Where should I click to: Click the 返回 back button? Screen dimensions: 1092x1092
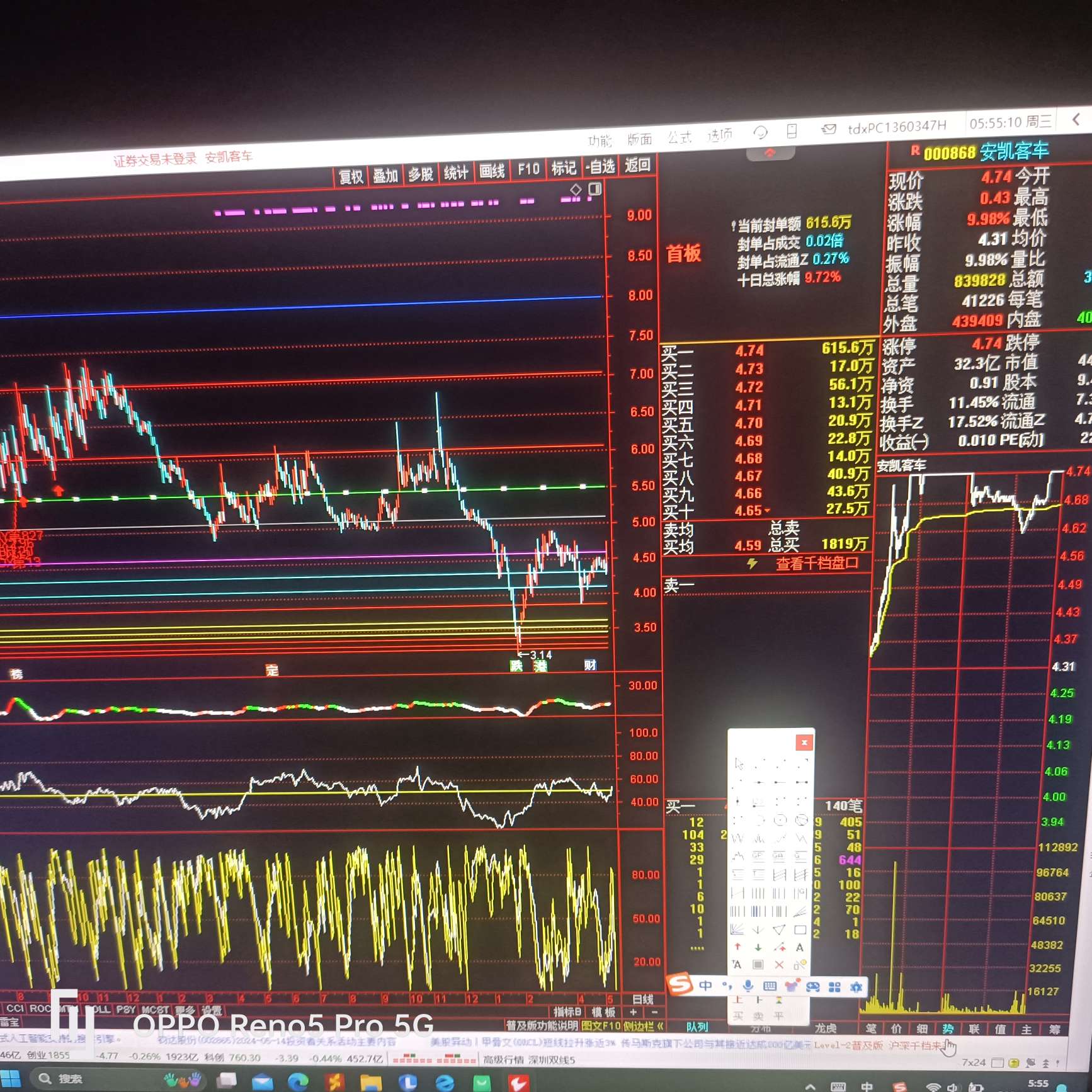click(637, 165)
